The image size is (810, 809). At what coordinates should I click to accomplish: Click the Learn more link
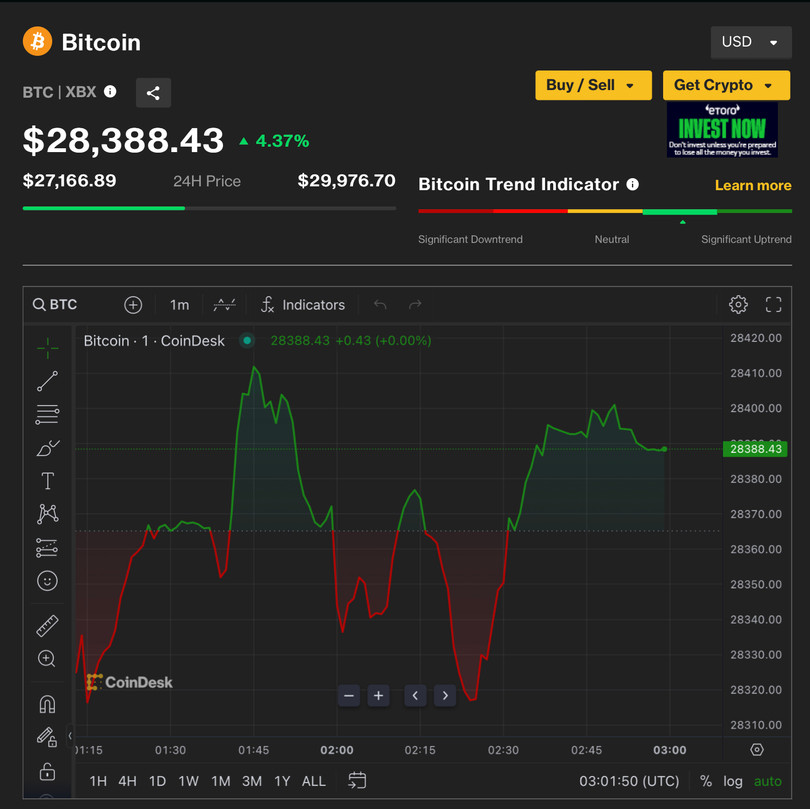click(753, 185)
